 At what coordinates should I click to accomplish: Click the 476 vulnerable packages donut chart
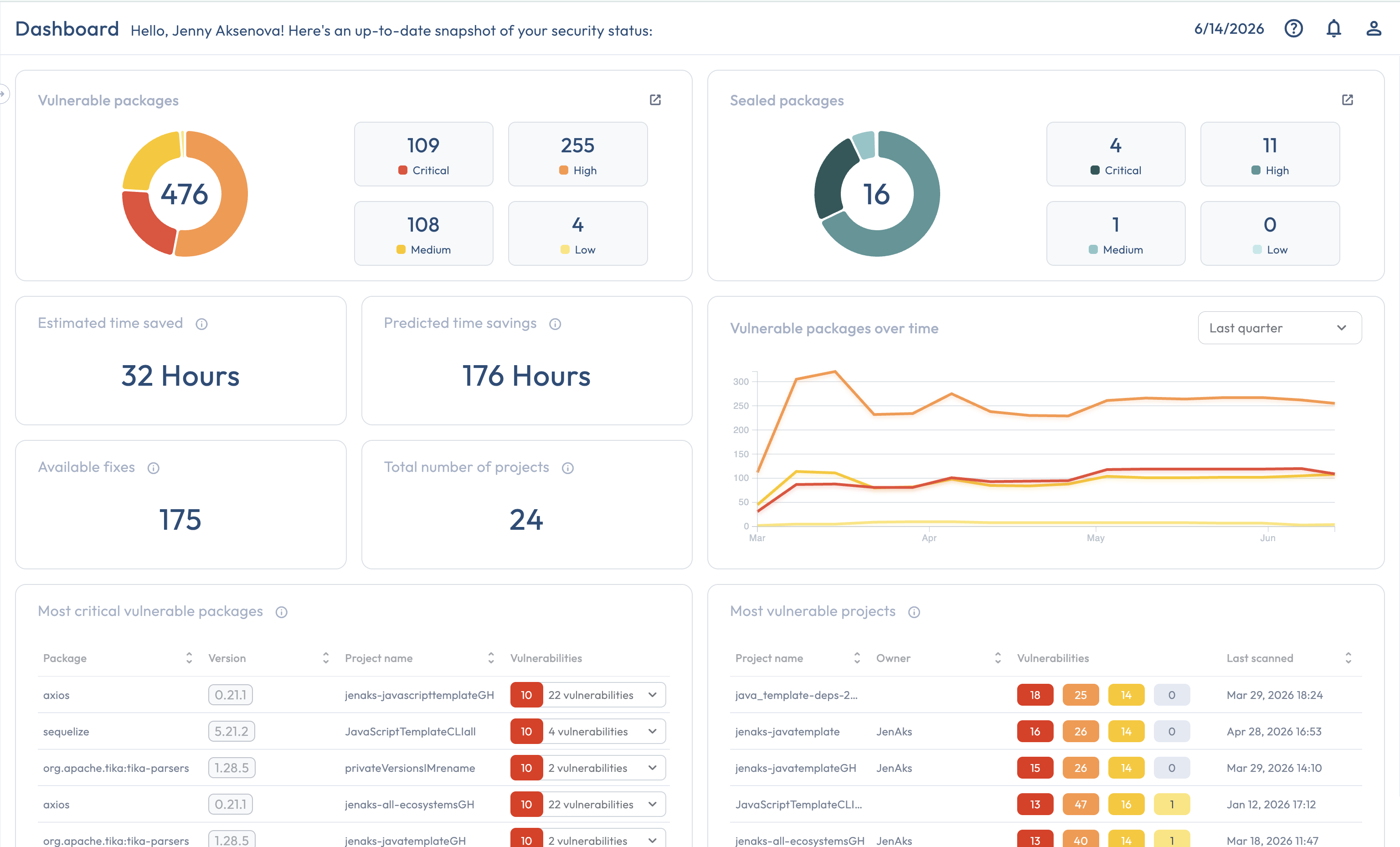(185, 194)
